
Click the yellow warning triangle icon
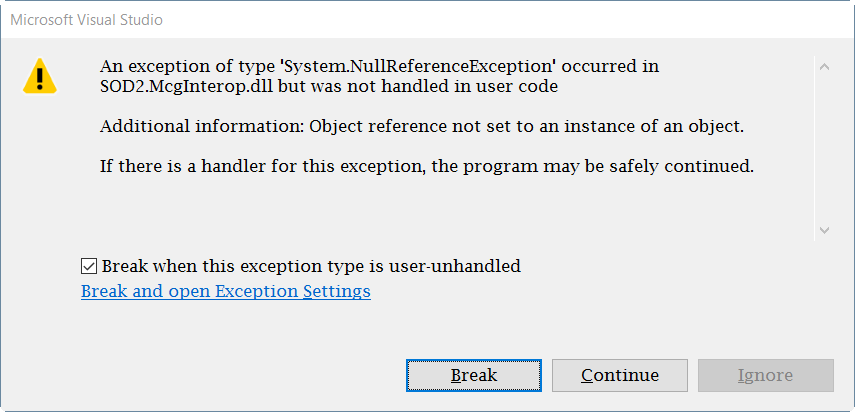[40, 76]
